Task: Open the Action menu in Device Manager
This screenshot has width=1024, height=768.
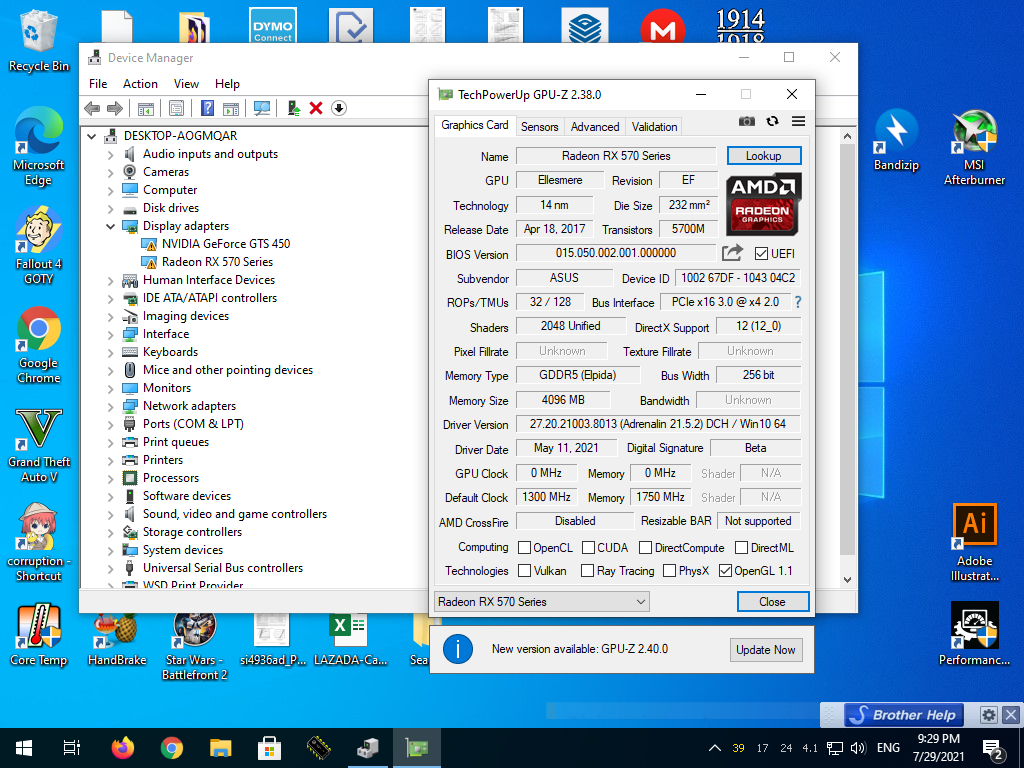Action: [x=140, y=84]
